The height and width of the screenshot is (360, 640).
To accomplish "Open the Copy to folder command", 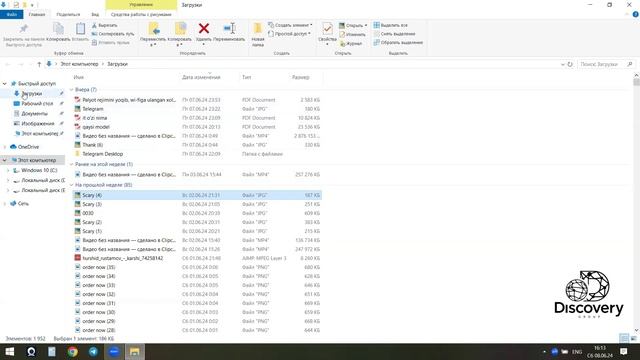I will pos(180,34).
